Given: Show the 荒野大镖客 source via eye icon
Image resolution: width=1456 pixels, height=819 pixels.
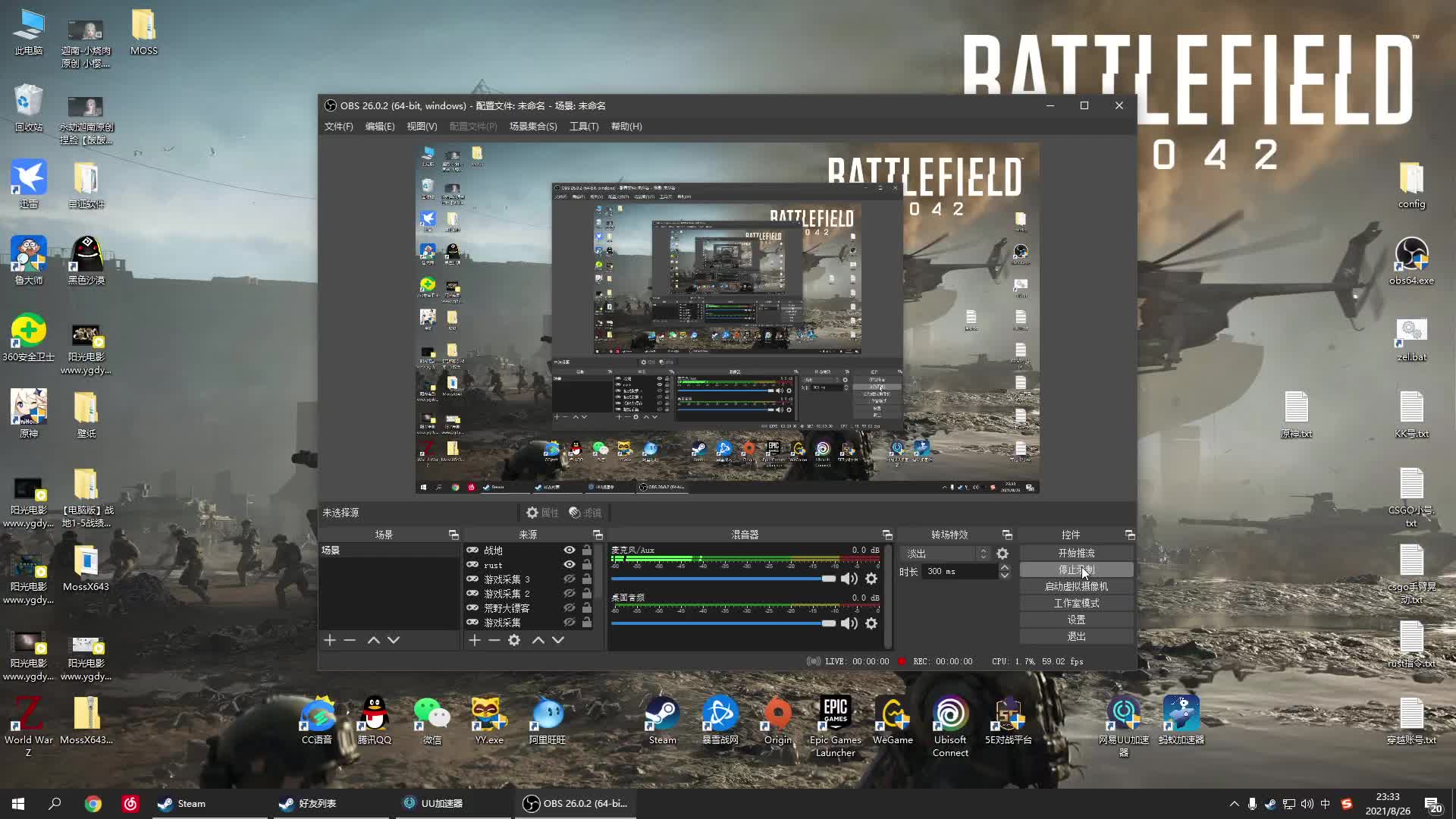Looking at the screenshot, I should coord(569,607).
